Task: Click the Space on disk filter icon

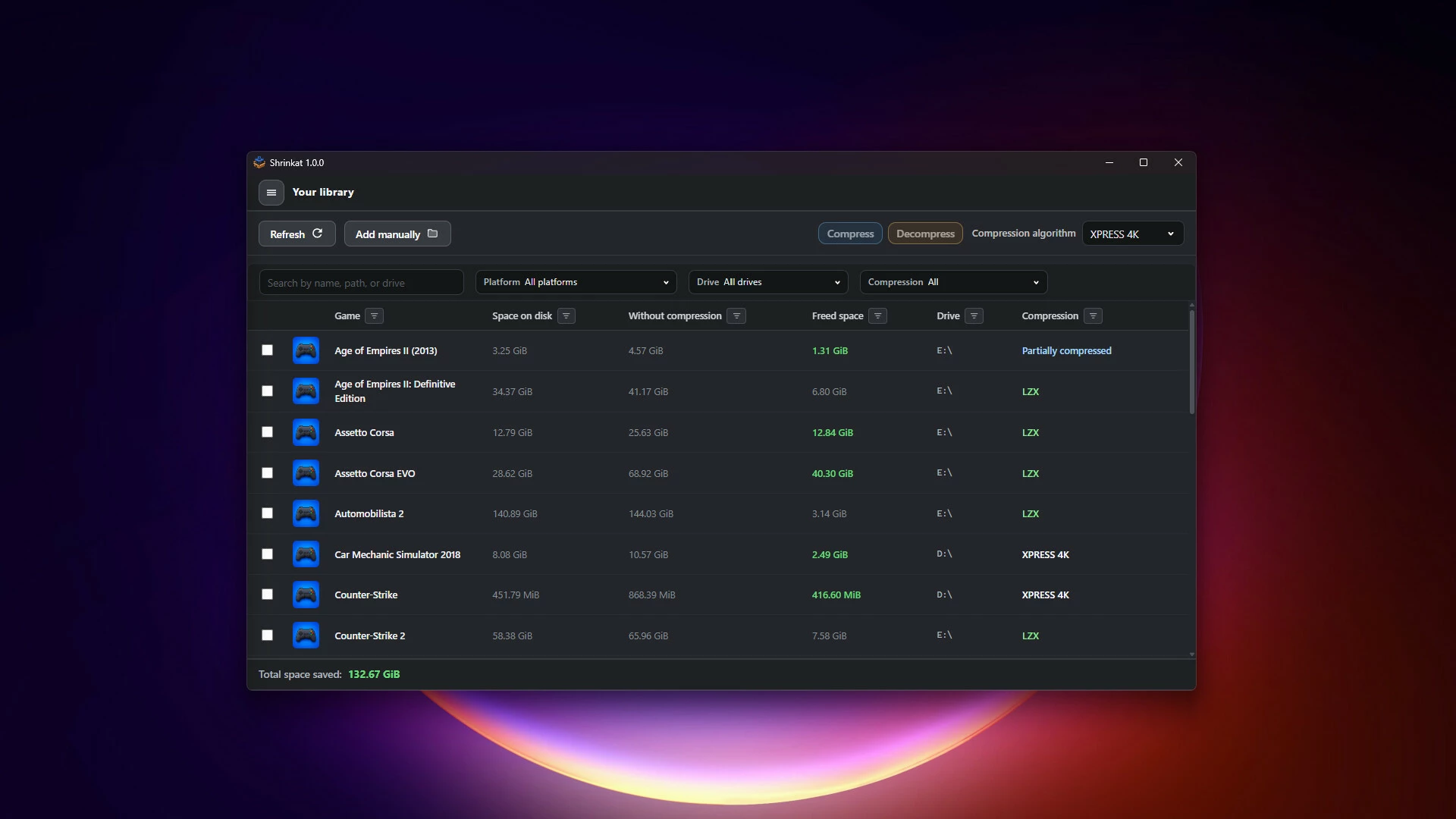Action: (566, 316)
